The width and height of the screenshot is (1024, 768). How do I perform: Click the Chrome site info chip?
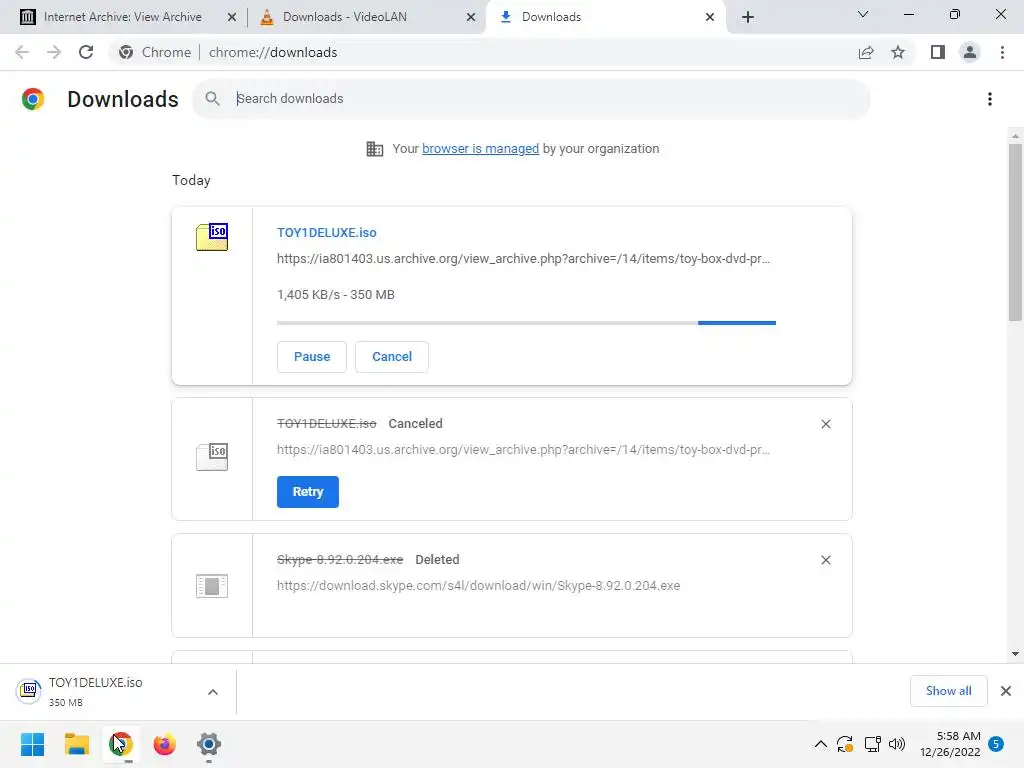pos(155,52)
